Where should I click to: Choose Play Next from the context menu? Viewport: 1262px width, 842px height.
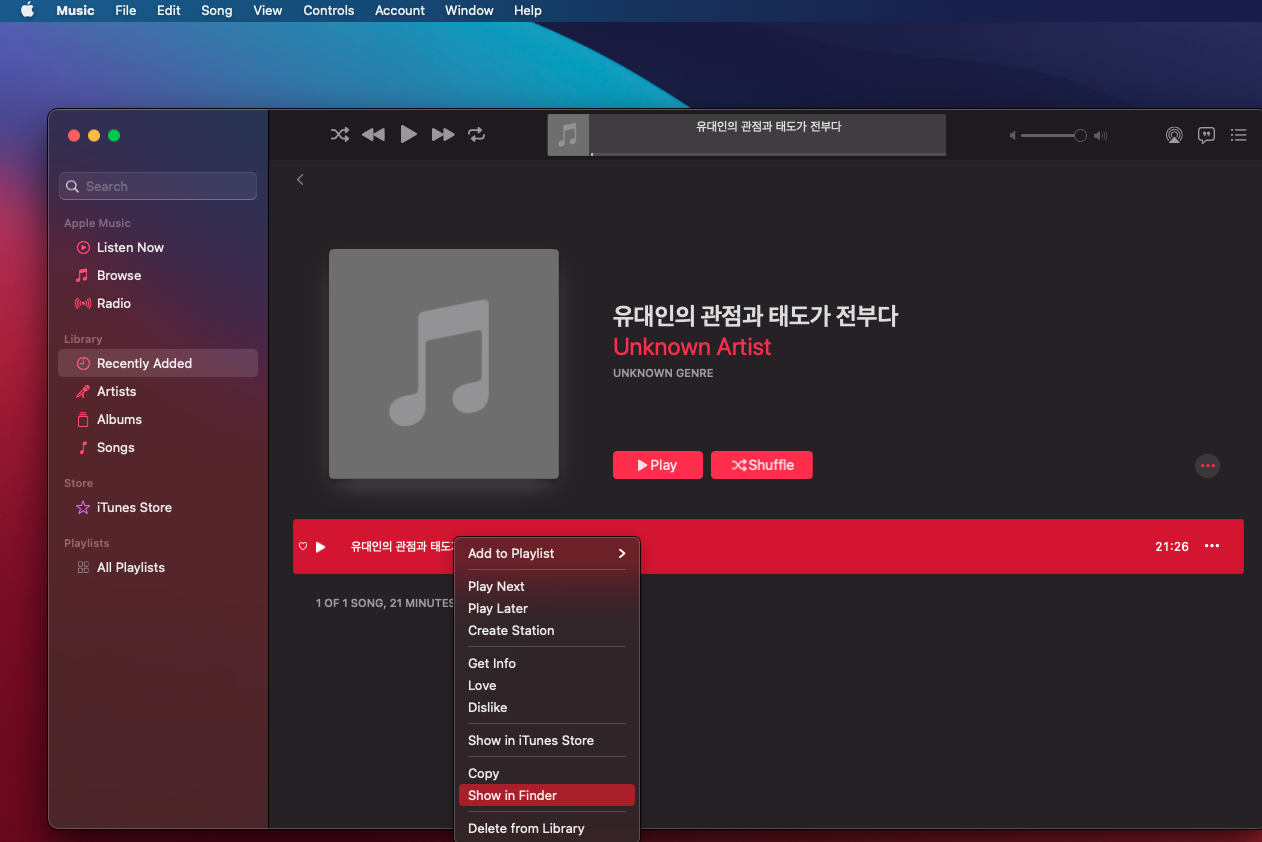(x=547, y=586)
